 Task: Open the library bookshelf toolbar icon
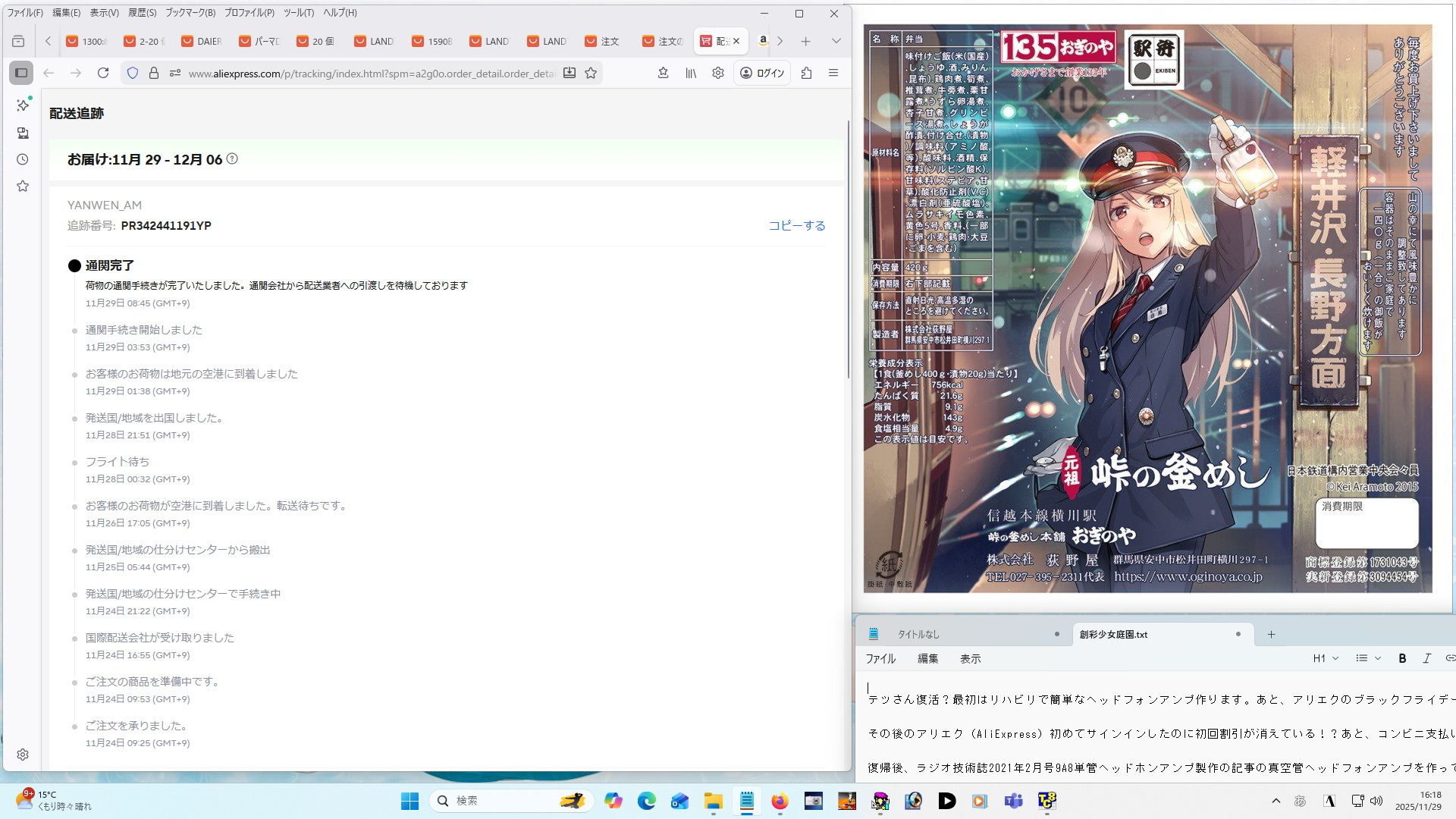point(691,73)
